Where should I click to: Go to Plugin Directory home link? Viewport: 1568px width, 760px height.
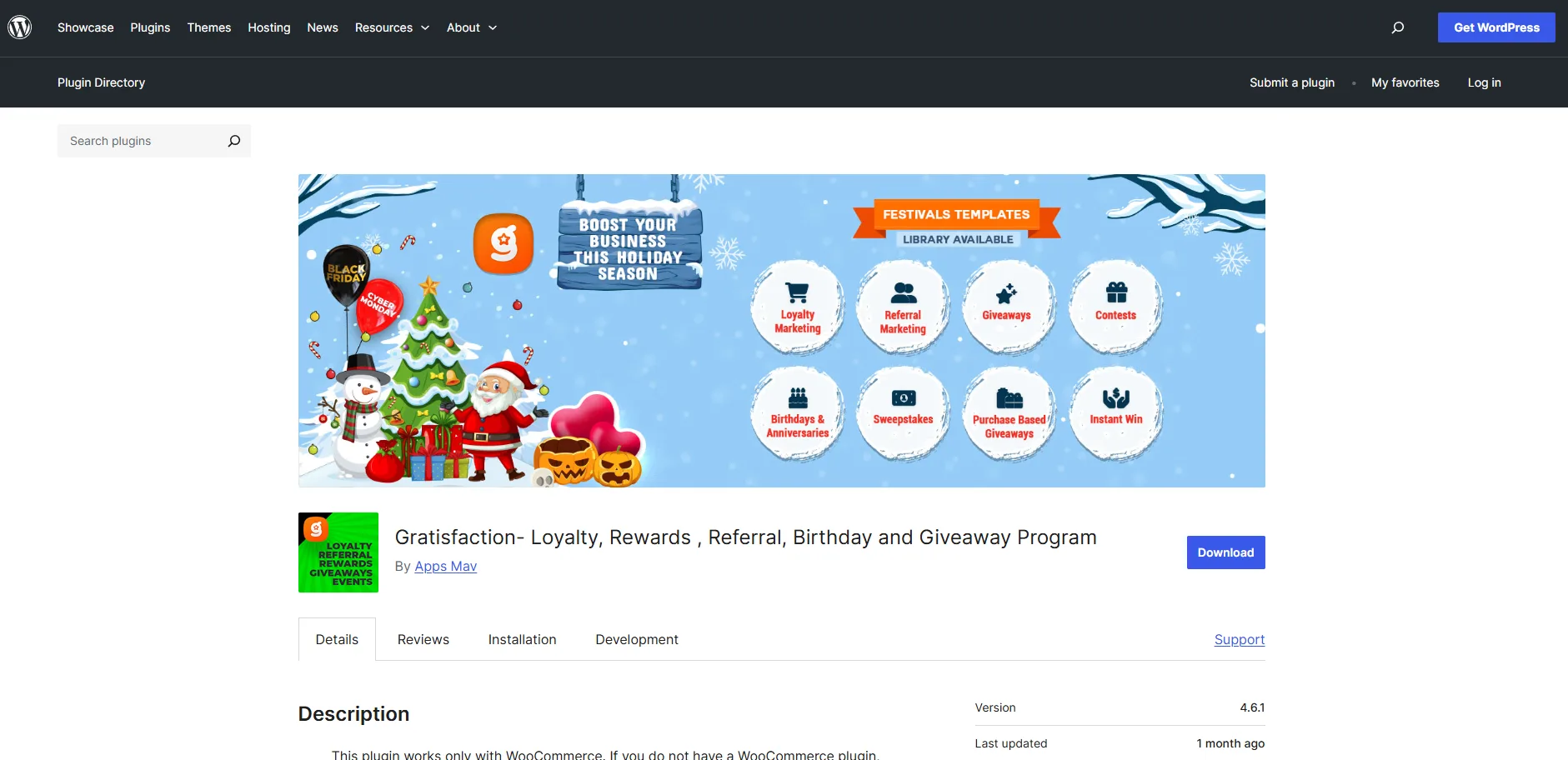pos(102,82)
